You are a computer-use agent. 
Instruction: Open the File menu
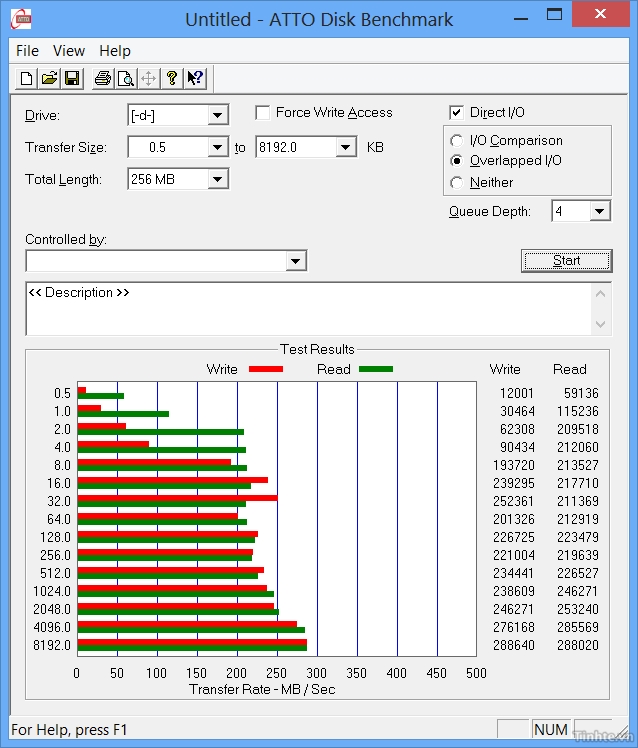(27, 51)
